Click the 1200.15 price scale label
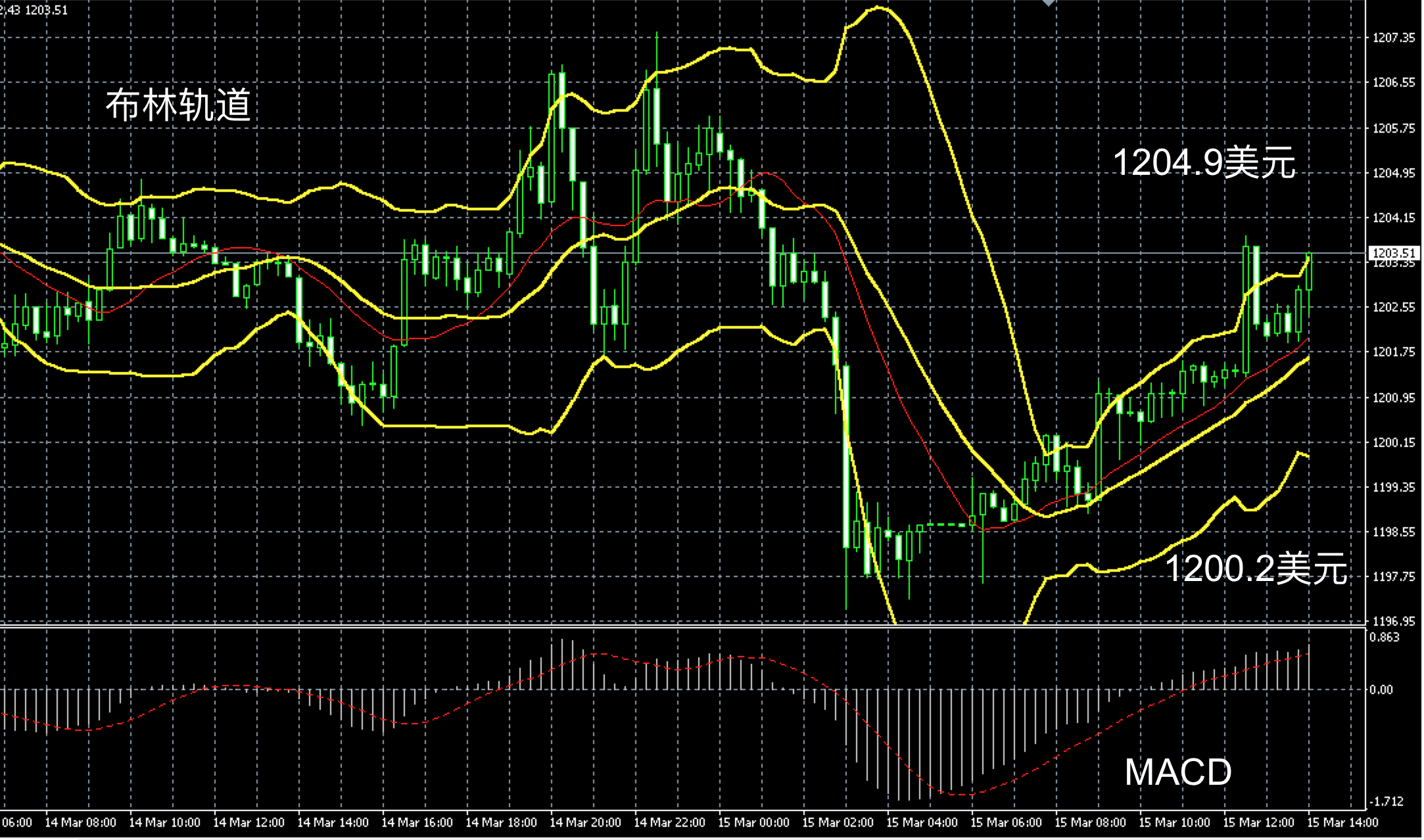This screenshot has height=840, width=1424. 1394,442
